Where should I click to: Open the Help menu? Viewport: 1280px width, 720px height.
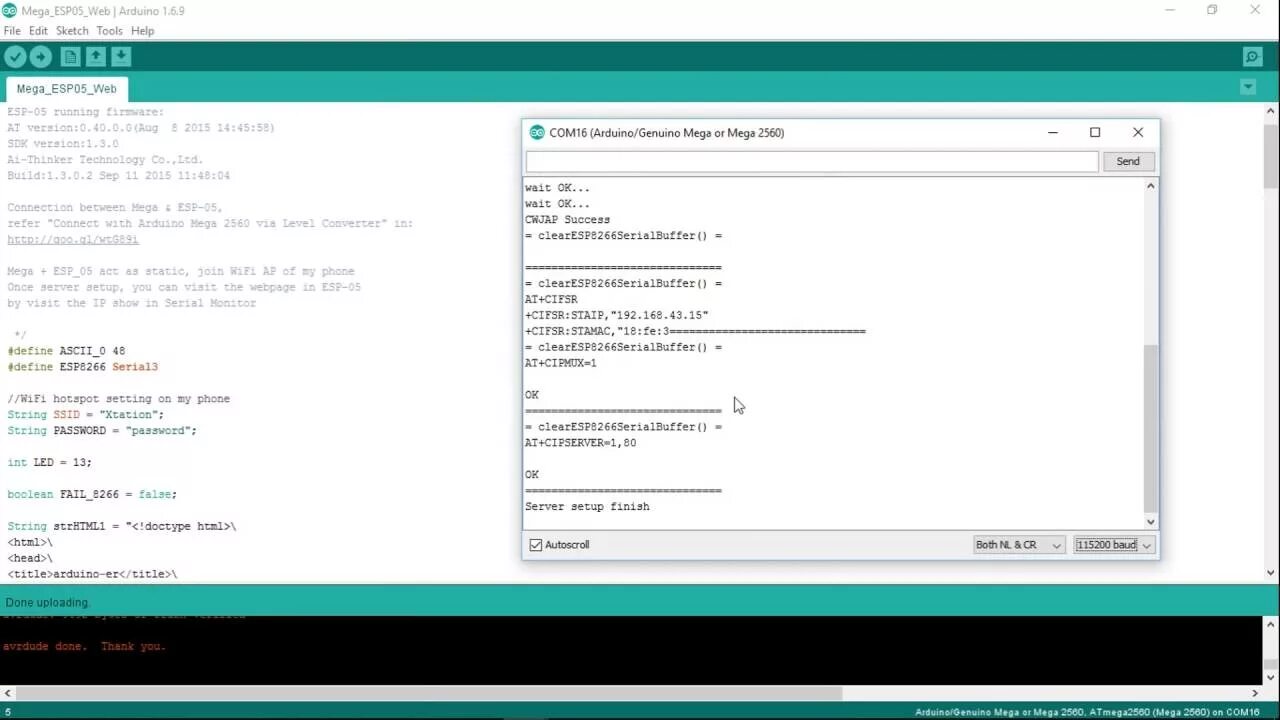[143, 31]
